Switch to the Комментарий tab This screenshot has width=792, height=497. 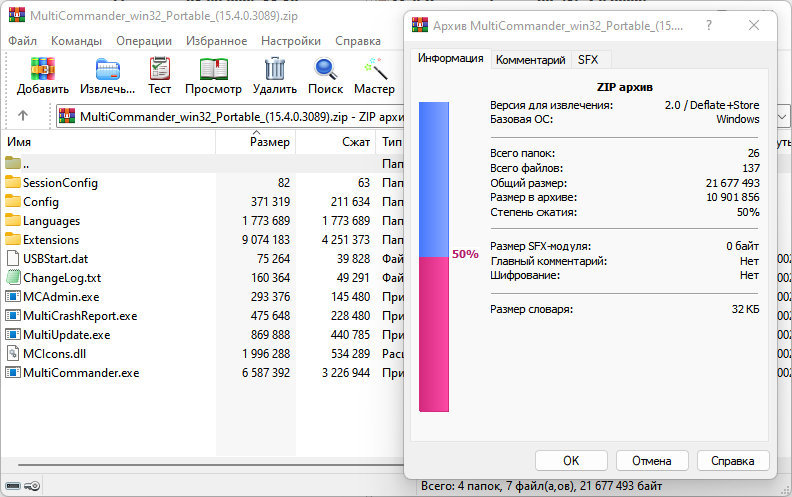530,60
